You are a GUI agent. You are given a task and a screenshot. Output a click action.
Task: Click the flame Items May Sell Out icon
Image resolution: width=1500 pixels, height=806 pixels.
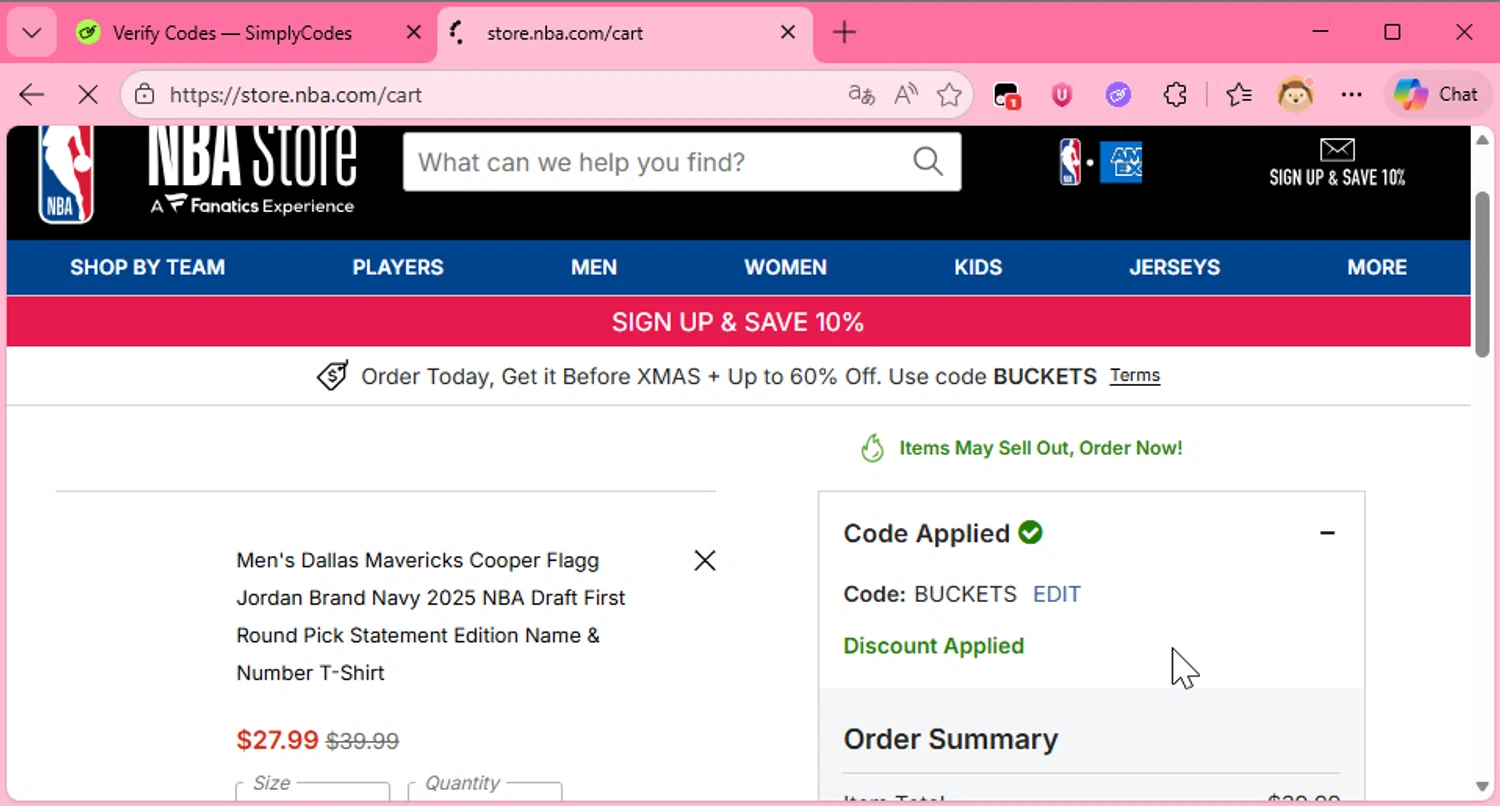872,448
